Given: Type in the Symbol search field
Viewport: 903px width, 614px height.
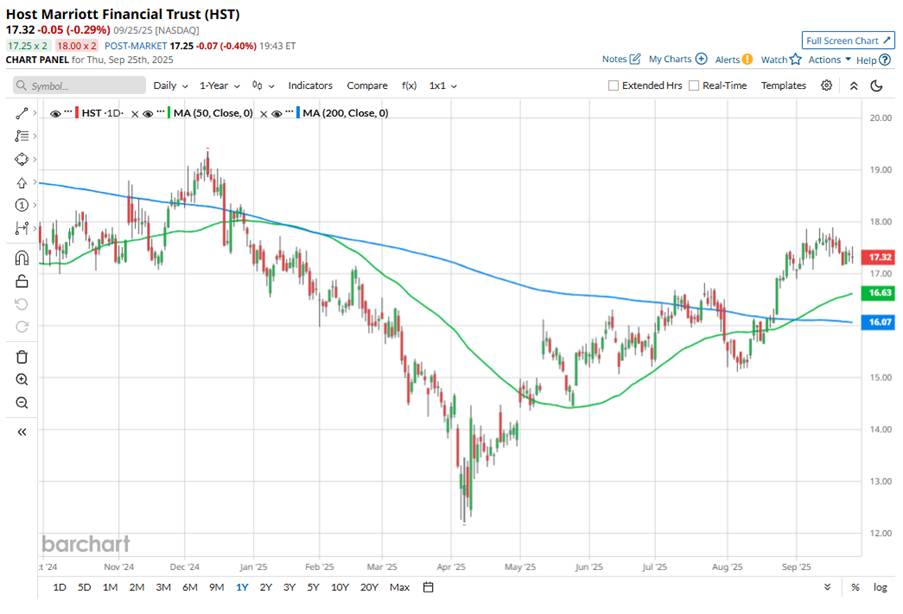Looking at the screenshot, I should (85, 86).
